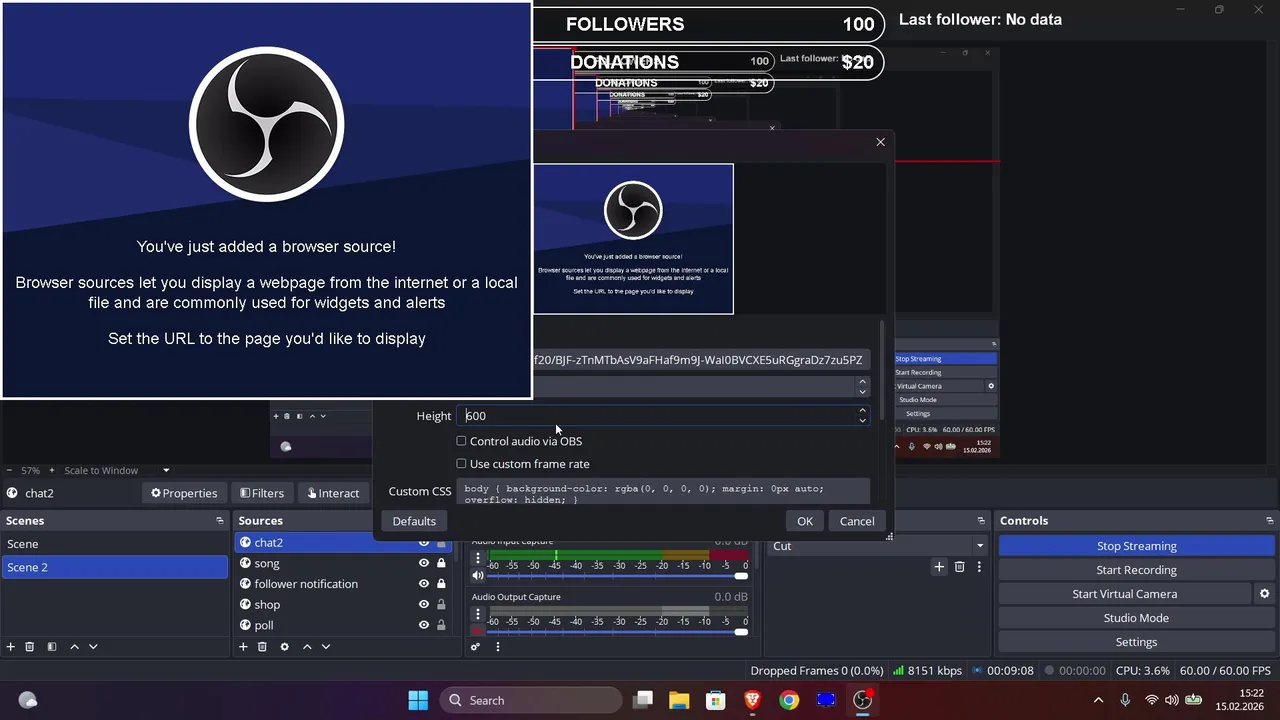Image resolution: width=1280 pixels, height=720 pixels.
Task: Toggle visibility of the shop source
Action: (424, 605)
